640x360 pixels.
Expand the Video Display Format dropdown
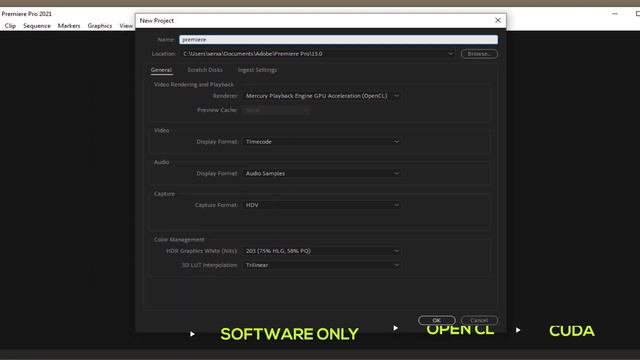coord(322,142)
